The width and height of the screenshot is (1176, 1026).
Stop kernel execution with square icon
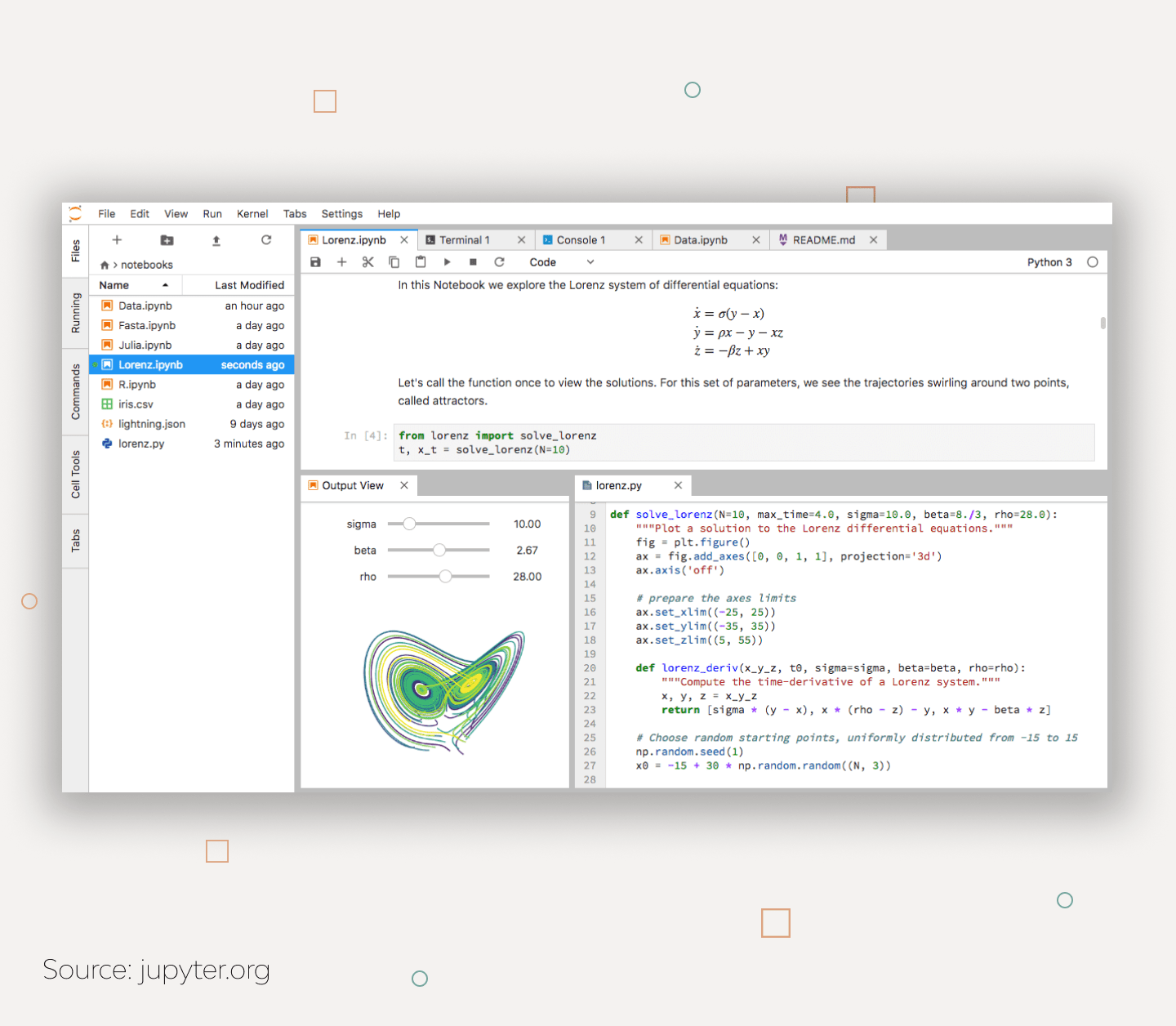(473, 262)
